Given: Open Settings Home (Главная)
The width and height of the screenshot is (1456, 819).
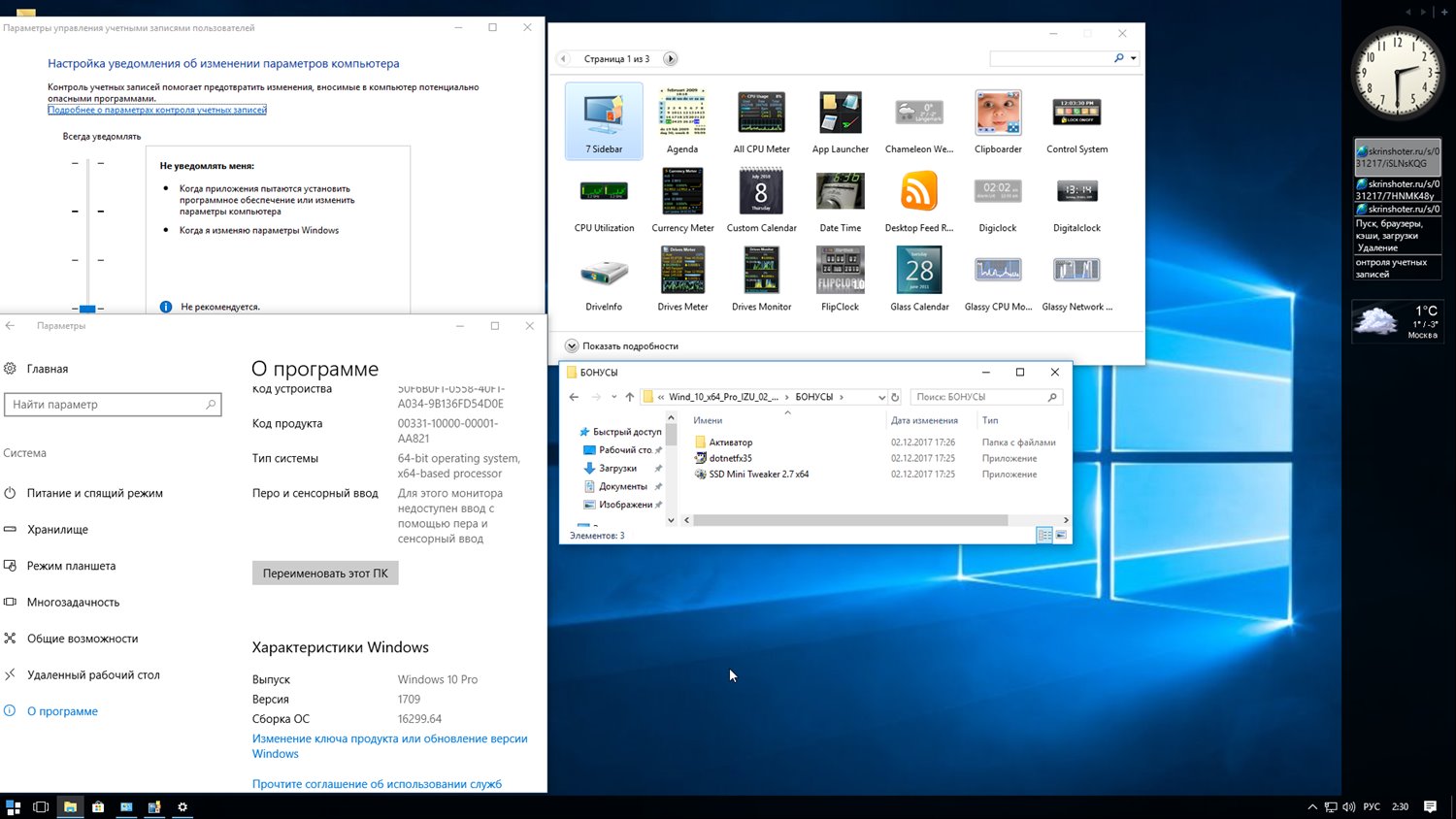Looking at the screenshot, I should pos(36,369).
